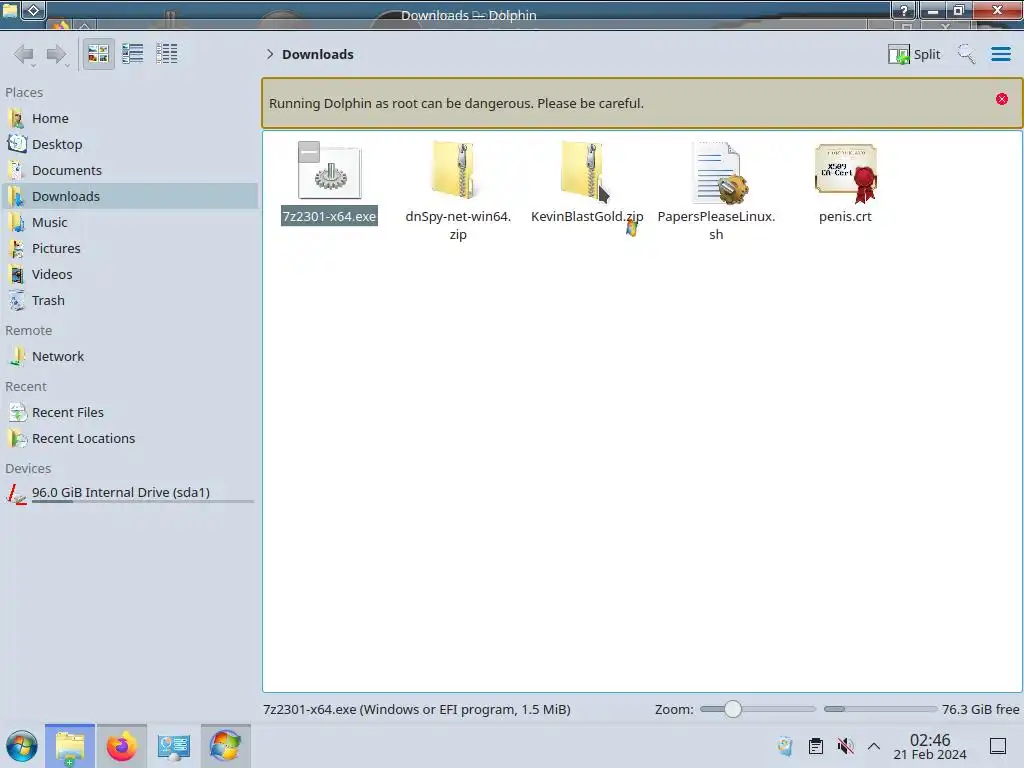Click the Split view button
Screen dimensions: 1024x768
pos(914,54)
